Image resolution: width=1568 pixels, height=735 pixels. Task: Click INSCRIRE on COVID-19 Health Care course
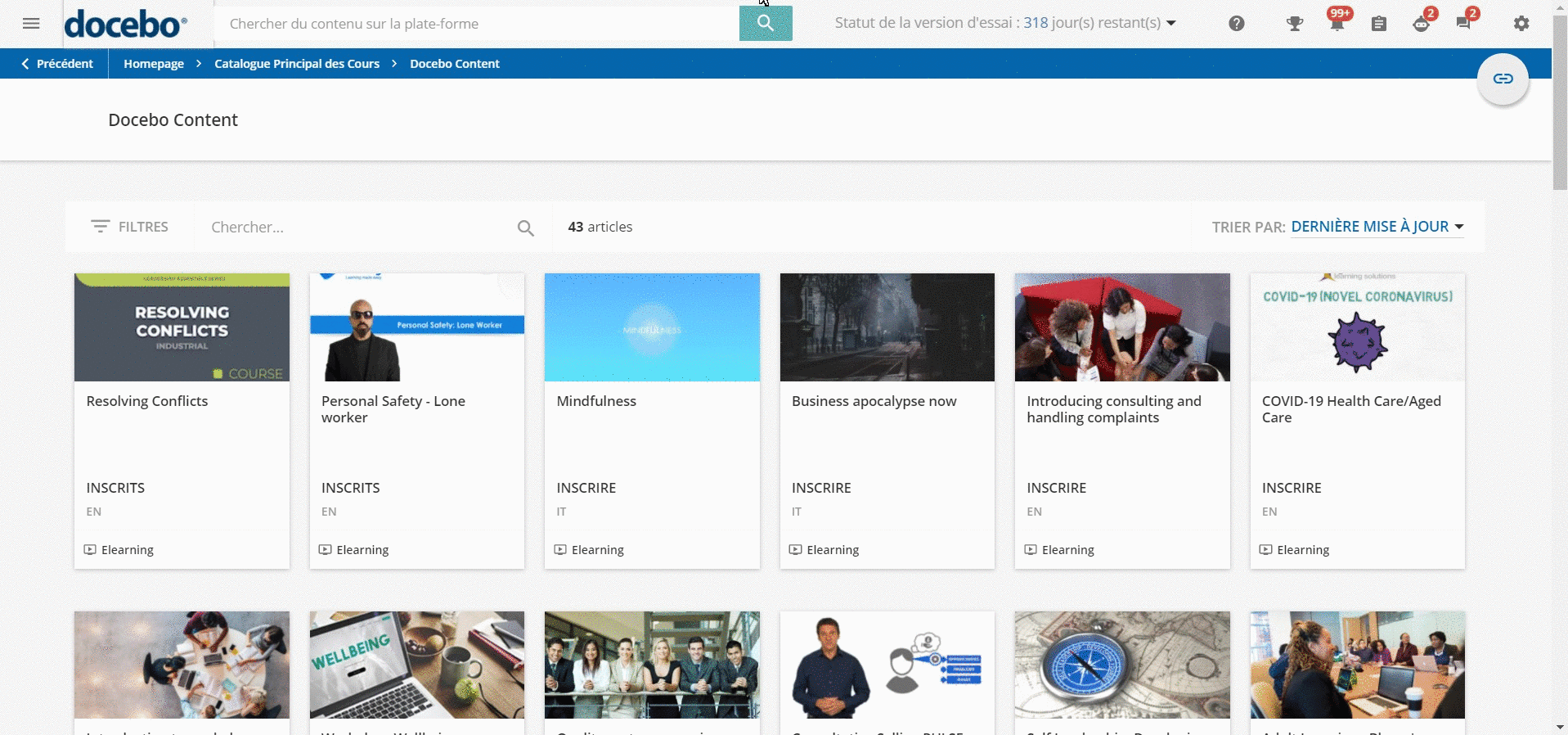[1292, 488]
